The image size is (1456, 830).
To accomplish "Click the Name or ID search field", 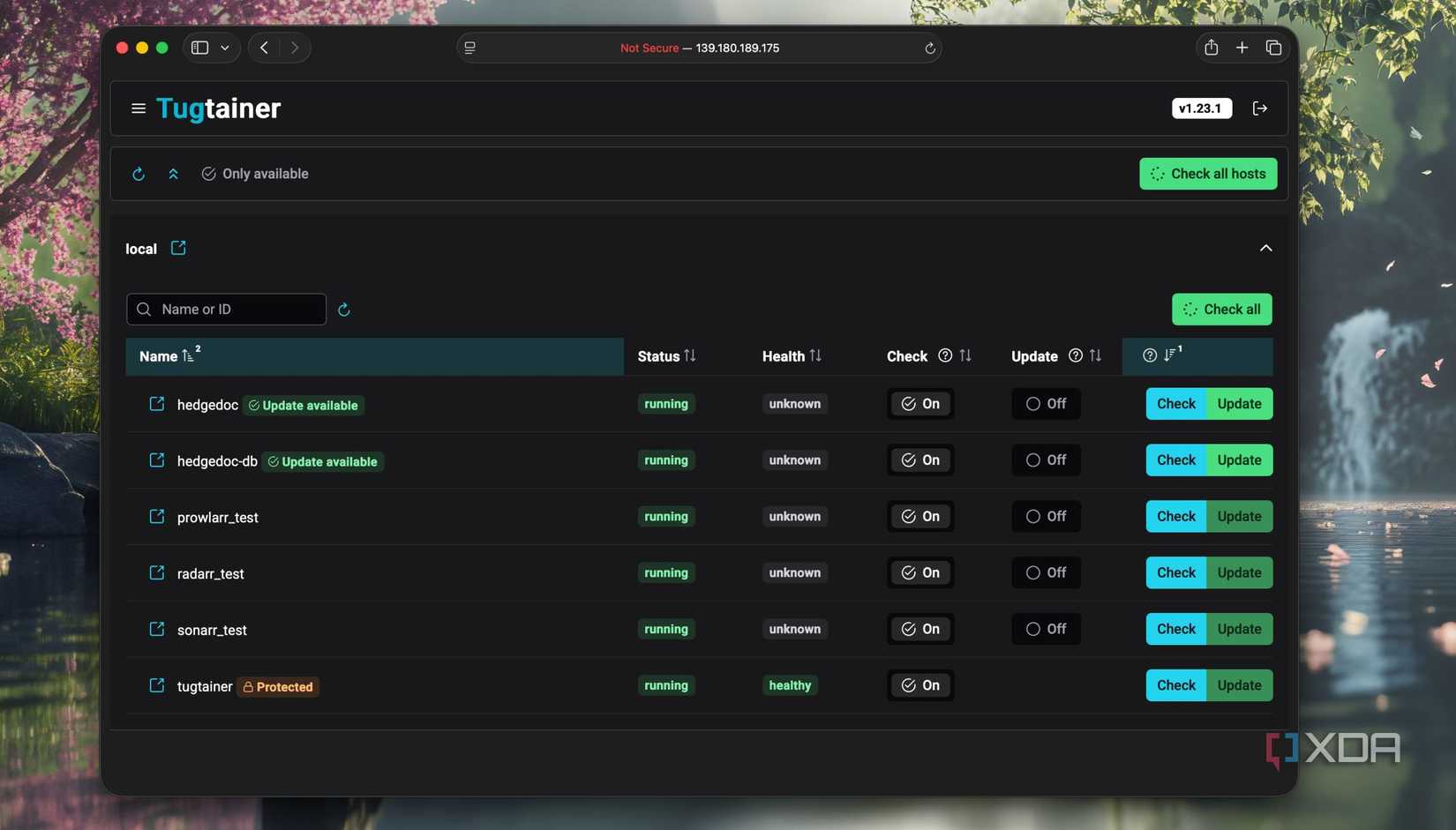I will (x=226, y=309).
